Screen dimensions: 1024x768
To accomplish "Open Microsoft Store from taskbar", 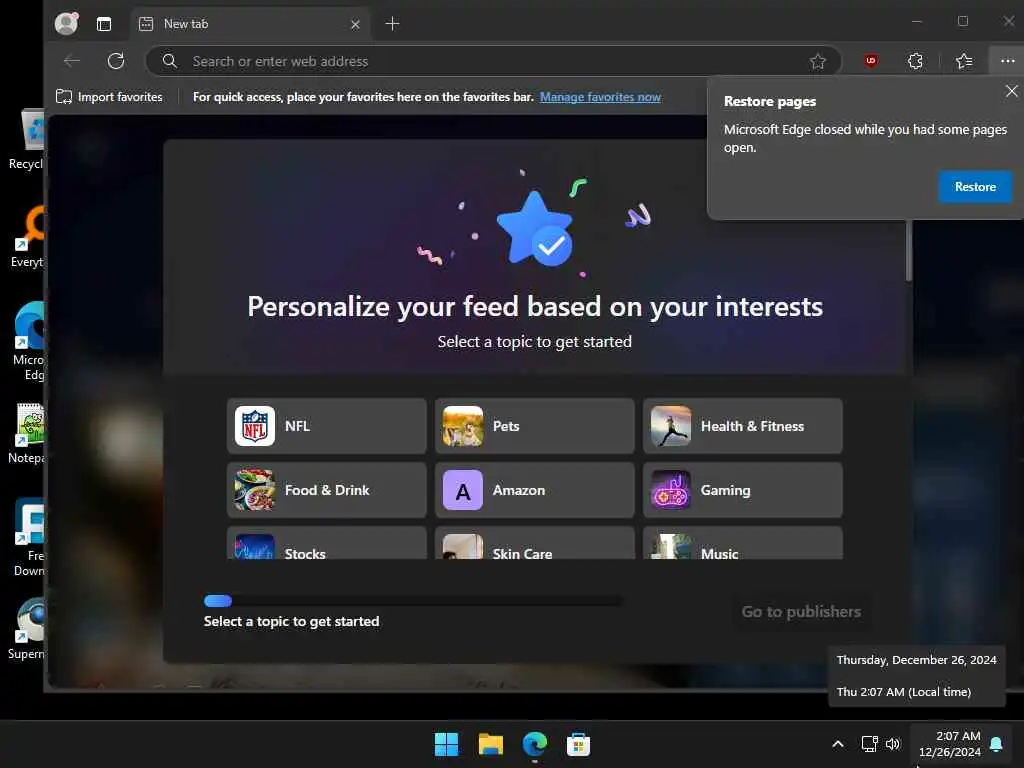I will click(578, 744).
